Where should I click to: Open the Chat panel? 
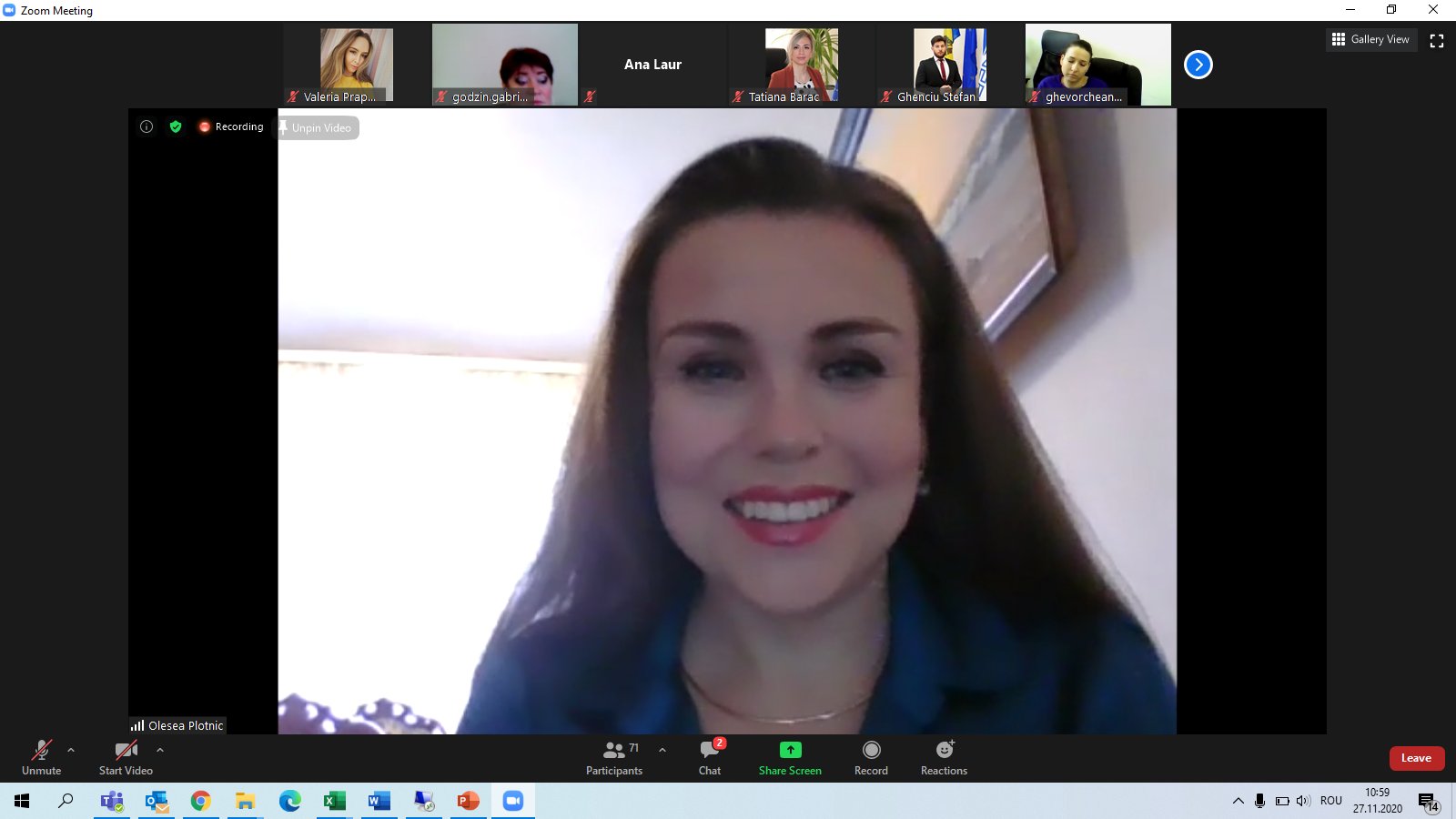[710, 758]
